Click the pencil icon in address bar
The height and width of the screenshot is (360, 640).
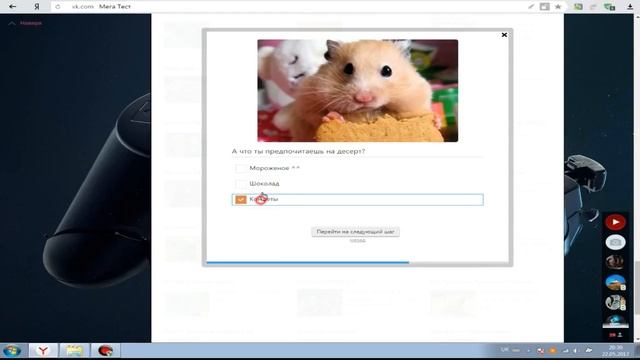(x=531, y=7)
